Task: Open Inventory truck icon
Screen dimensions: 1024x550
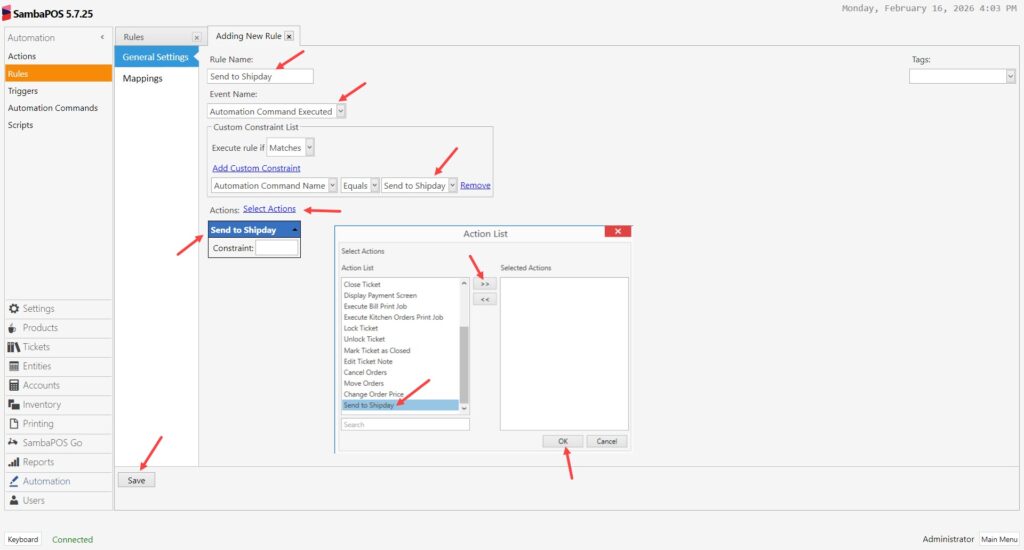Action: tap(14, 405)
